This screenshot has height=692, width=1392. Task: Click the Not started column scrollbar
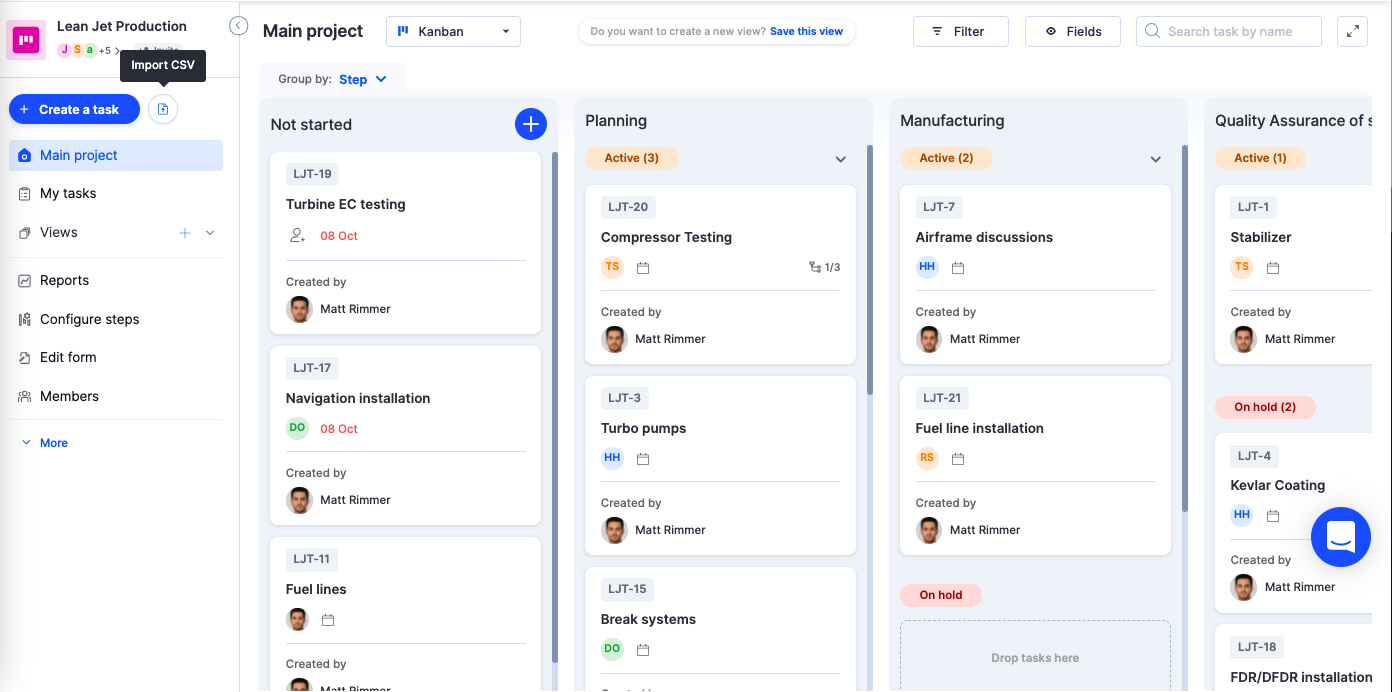click(555, 405)
